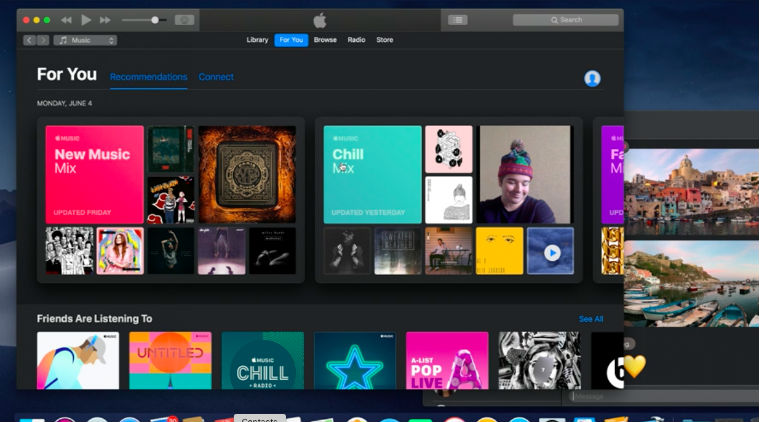Screen dimensions: 759x422
Task: Open the album showing man sitting at table
Action: (449, 251)
